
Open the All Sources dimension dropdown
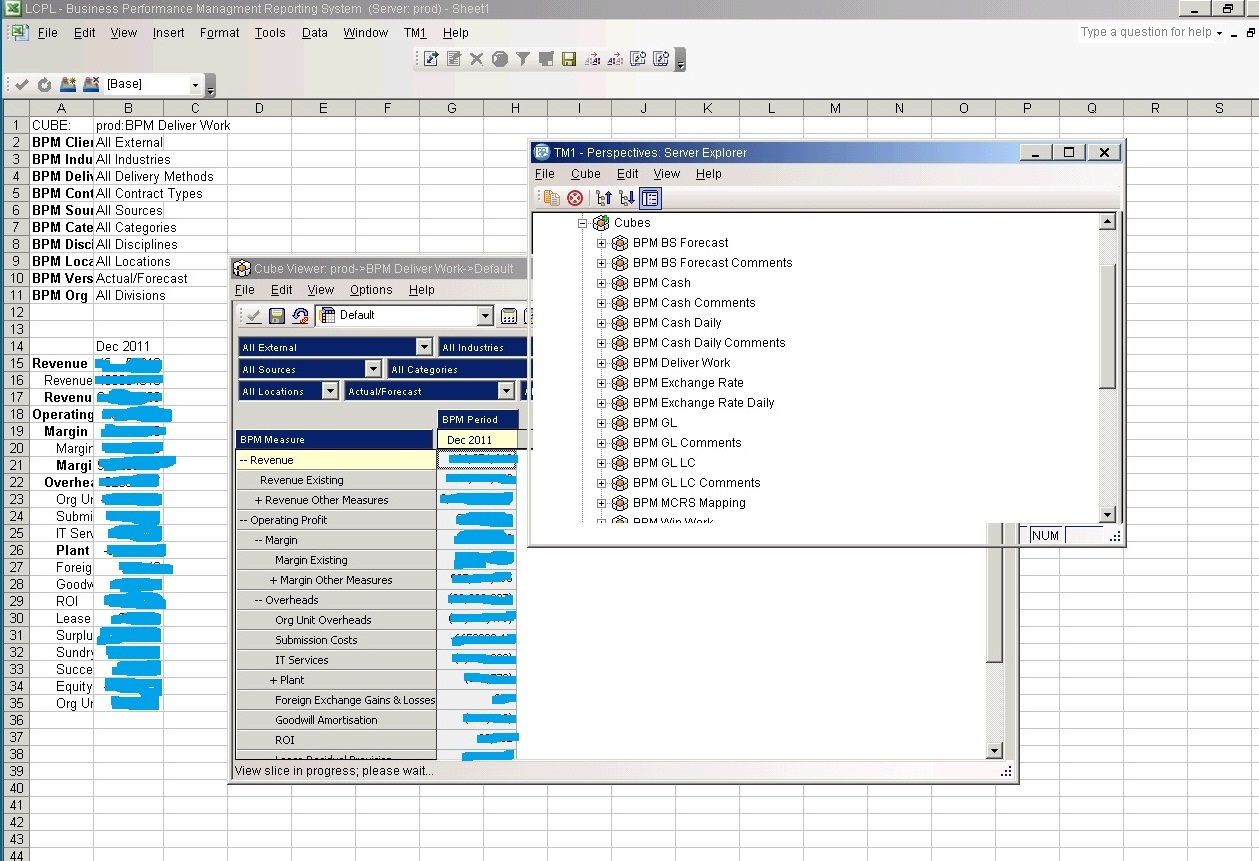click(x=373, y=369)
